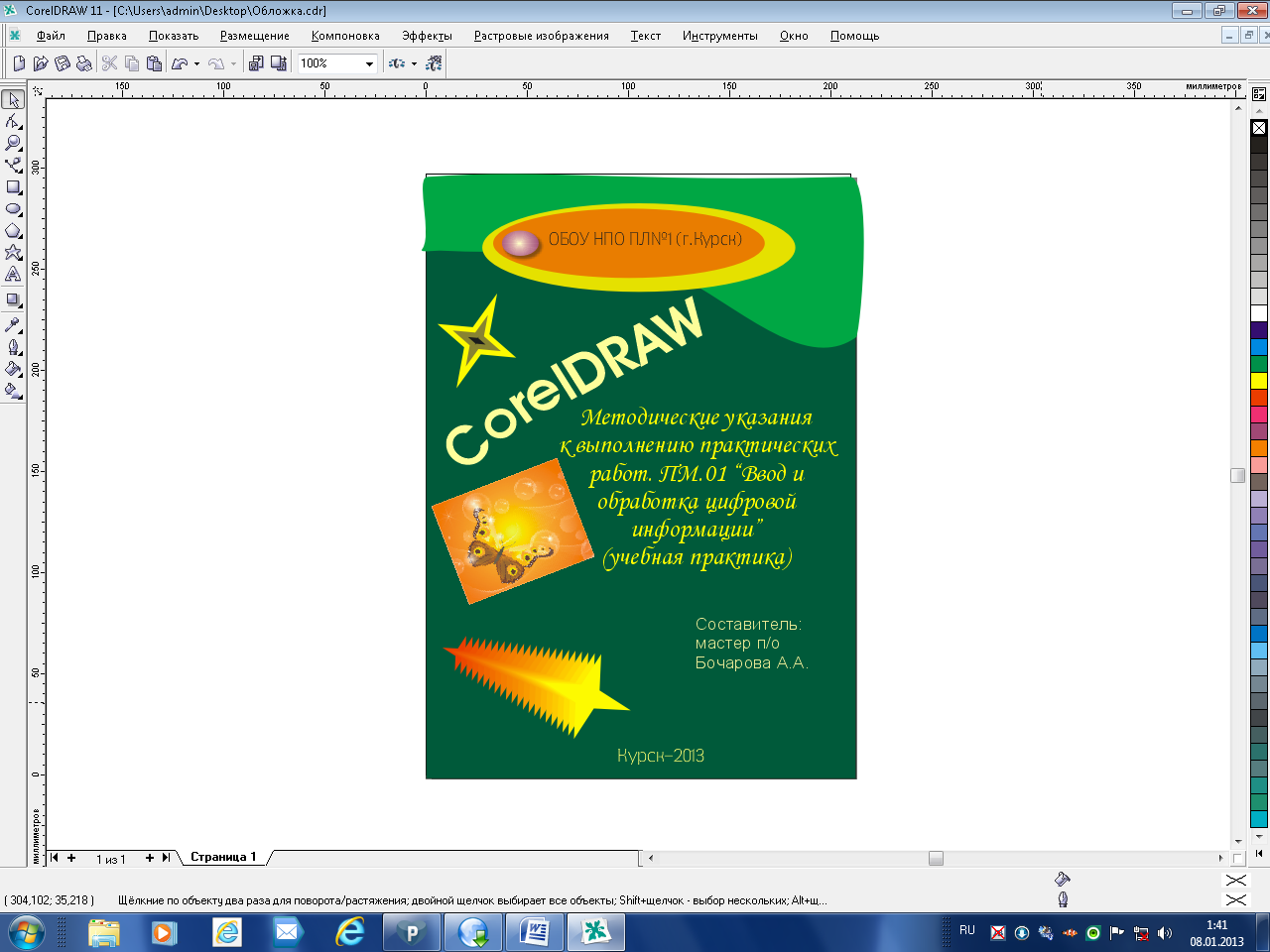Open the Windows Start button
This screenshot has height=952, width=1270.
[x=26, y=933]
